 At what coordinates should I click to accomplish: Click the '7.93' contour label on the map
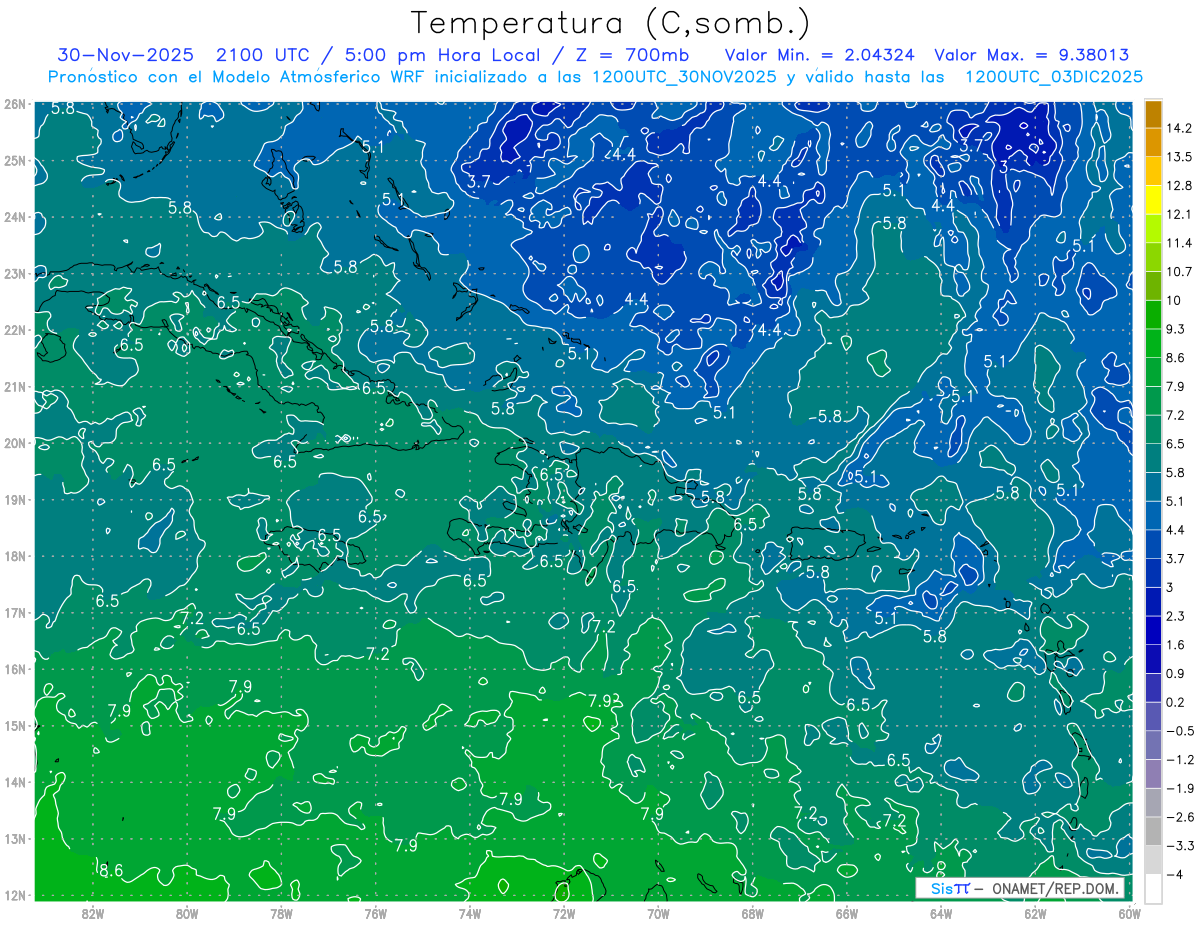[x=605, y=700]
